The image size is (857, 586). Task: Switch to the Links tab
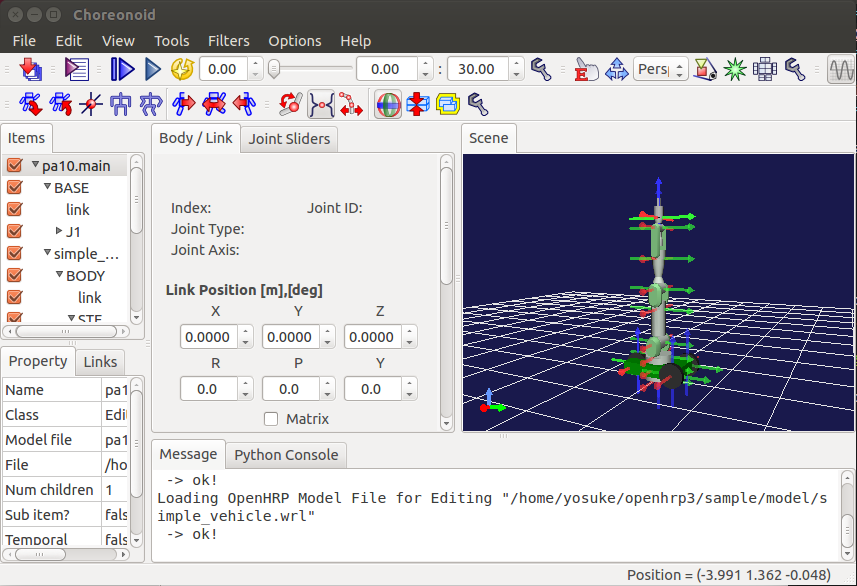pyautogui.click(x=100, y=362)
